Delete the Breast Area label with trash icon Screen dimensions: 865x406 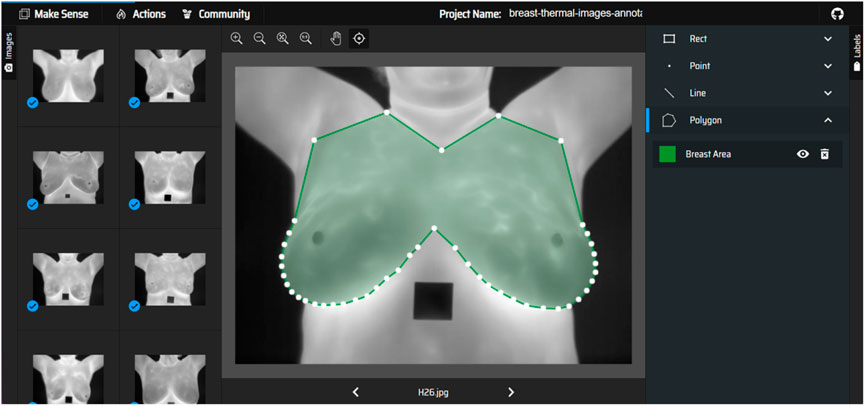coord(825,154)
